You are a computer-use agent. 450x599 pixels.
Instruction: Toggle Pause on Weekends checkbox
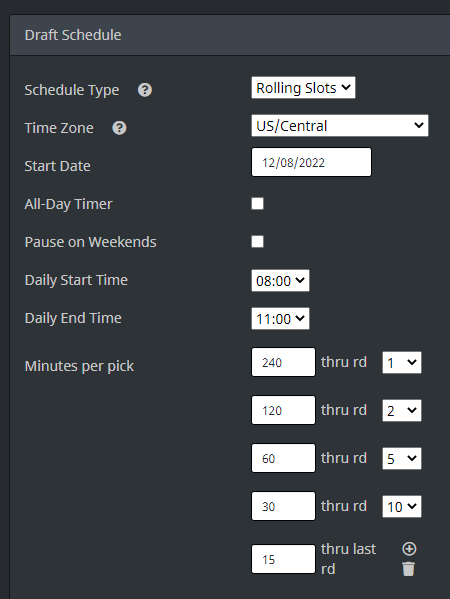click(257, 241)
